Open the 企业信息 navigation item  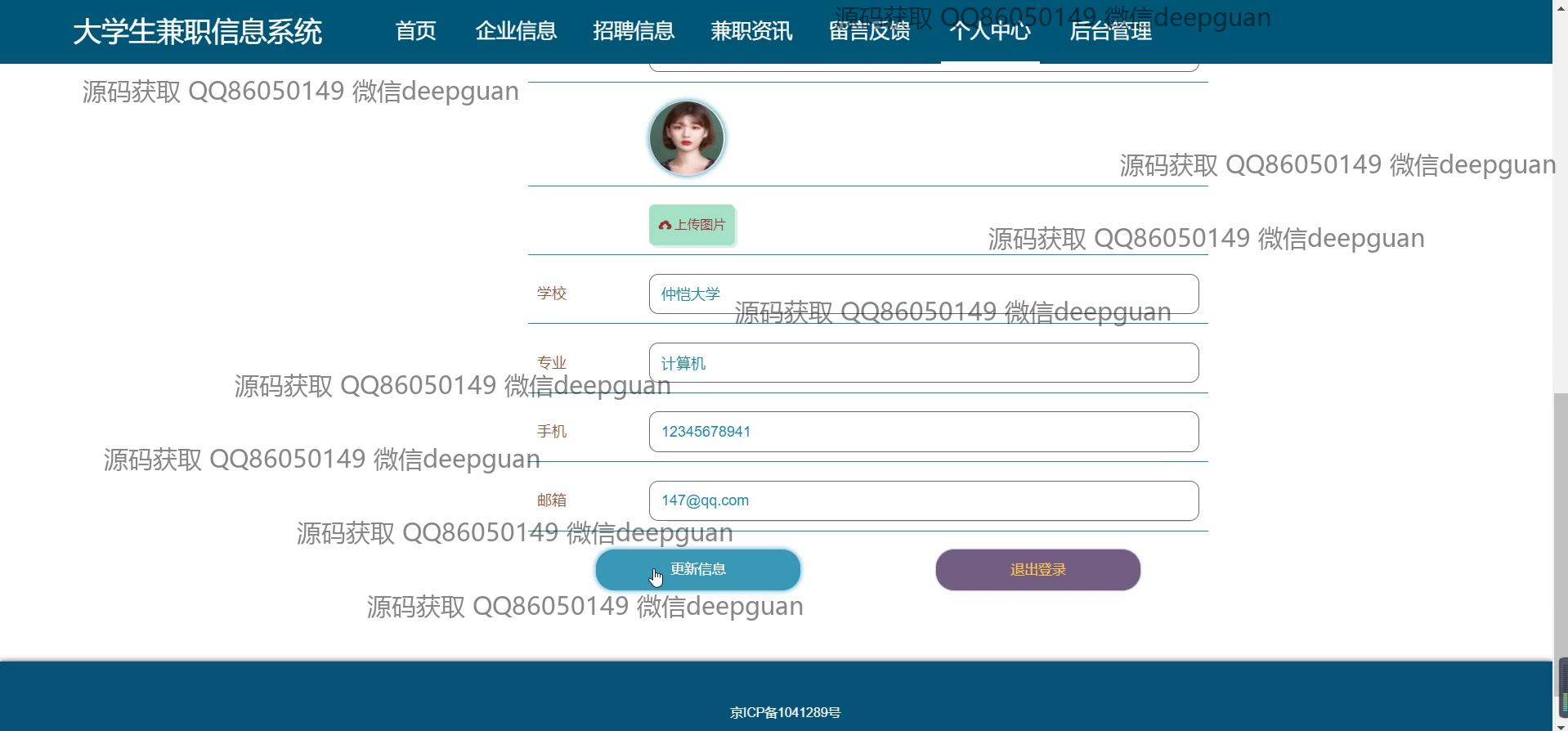coord(516,31)
